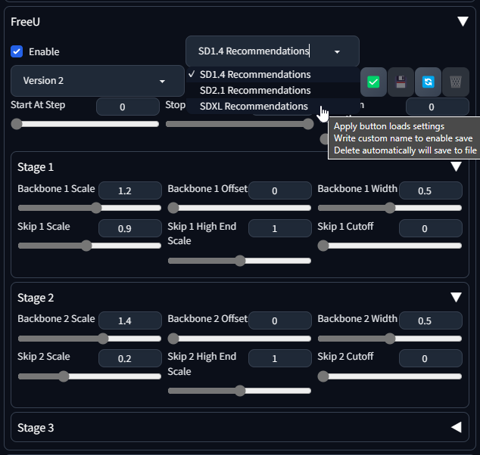Adjust the Skip 2 Cutoff slider

coord(390,376)
